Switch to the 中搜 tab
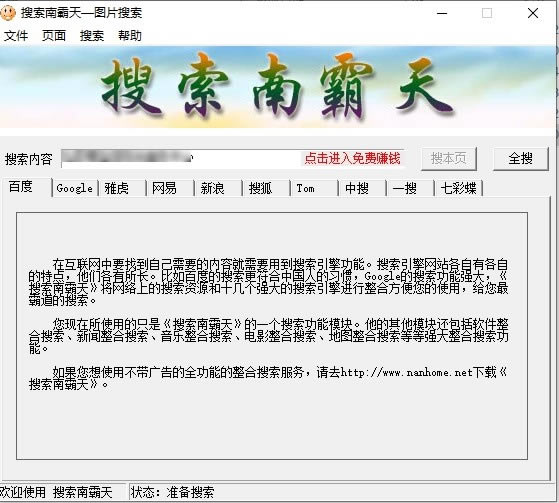This screenshot has height=503, width=559. coord(362,188)
